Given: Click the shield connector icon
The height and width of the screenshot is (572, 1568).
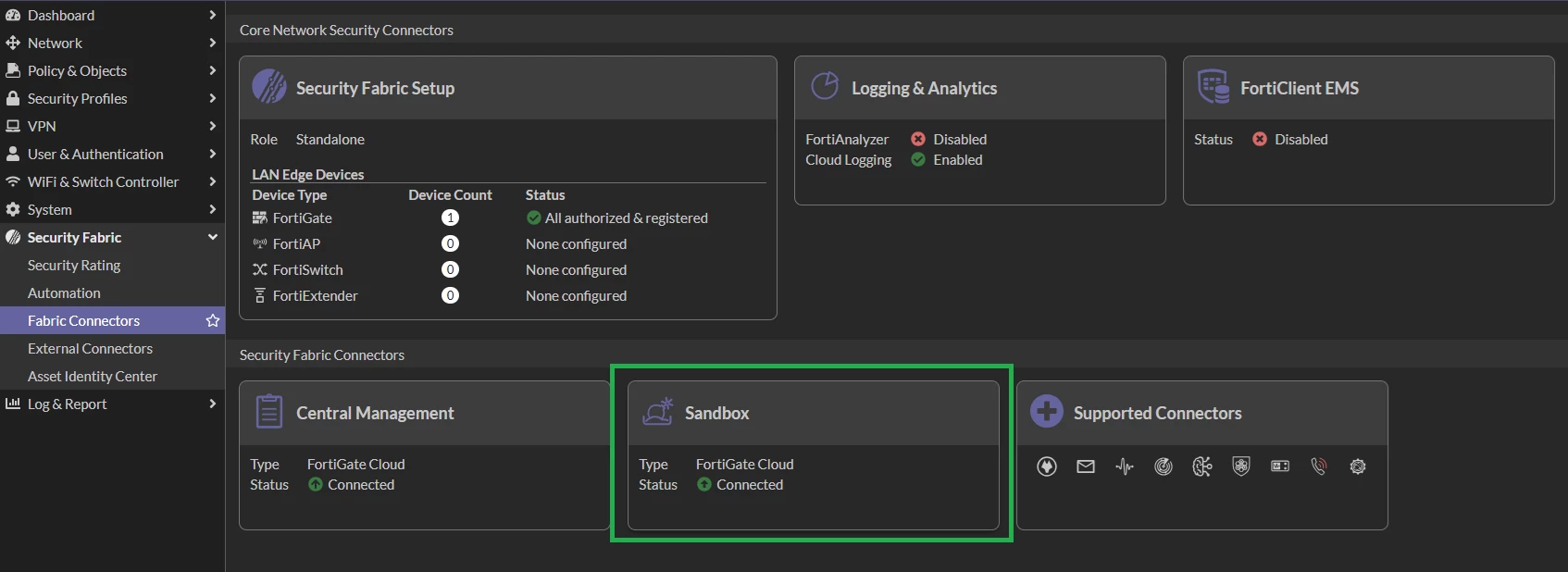Looking at the screenshot, I should click(x=1241, y=466).
